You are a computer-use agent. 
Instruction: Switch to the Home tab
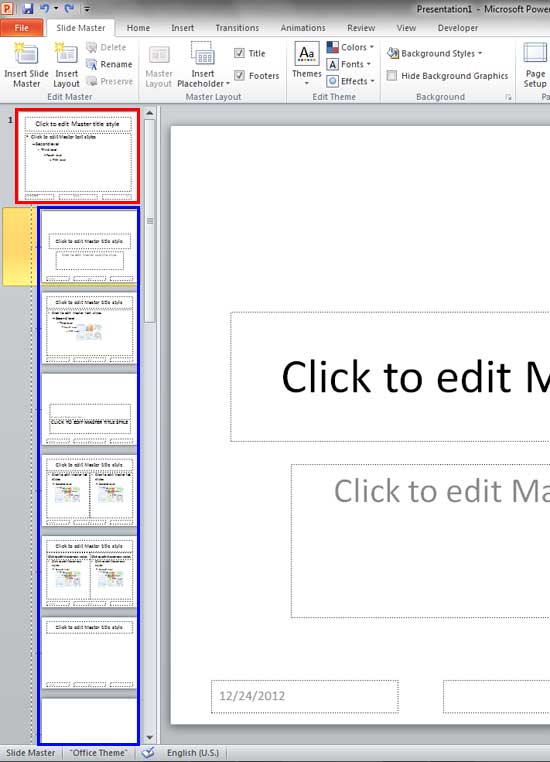(138, 28)
